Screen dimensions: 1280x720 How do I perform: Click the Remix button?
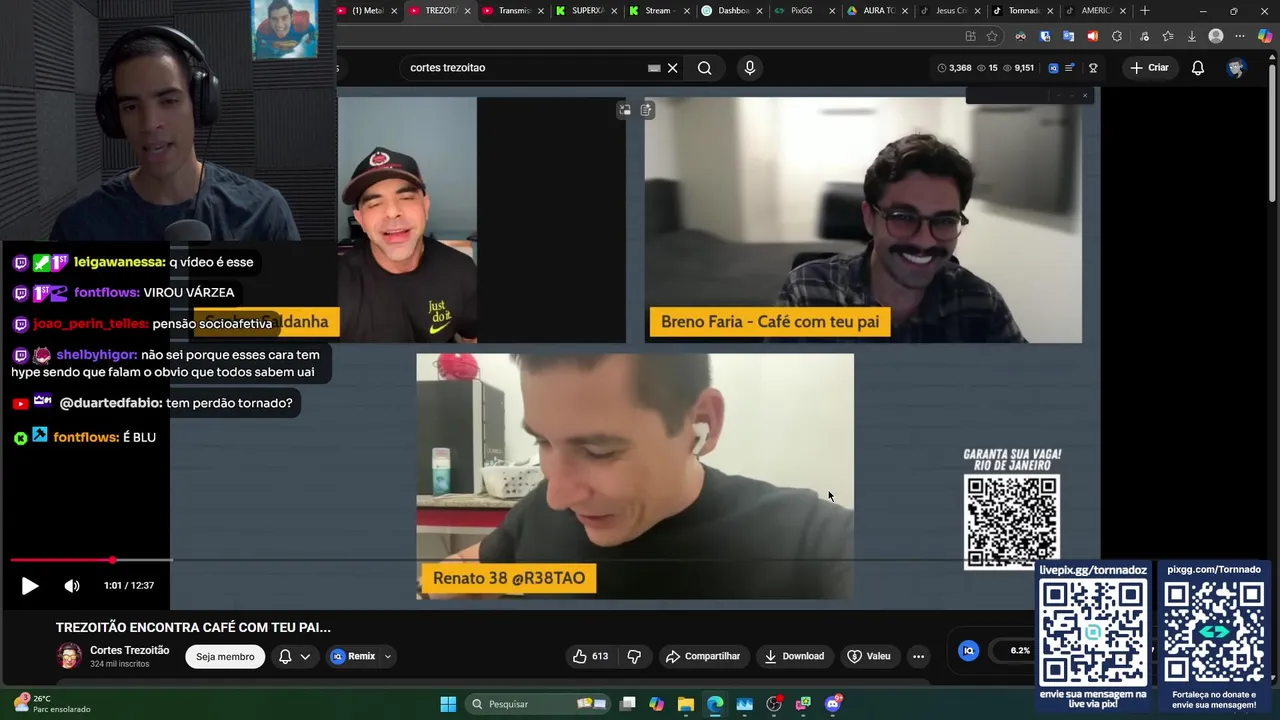[x=354, y=656]
